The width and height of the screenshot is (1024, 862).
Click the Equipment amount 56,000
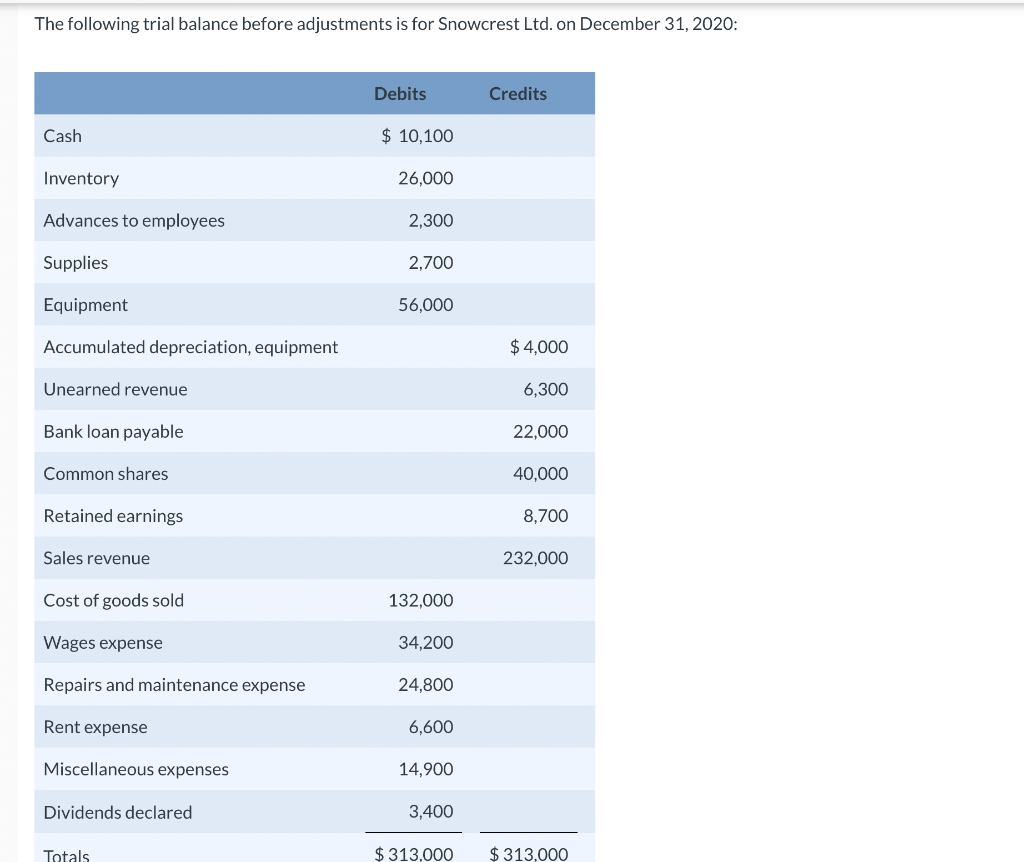426,305
